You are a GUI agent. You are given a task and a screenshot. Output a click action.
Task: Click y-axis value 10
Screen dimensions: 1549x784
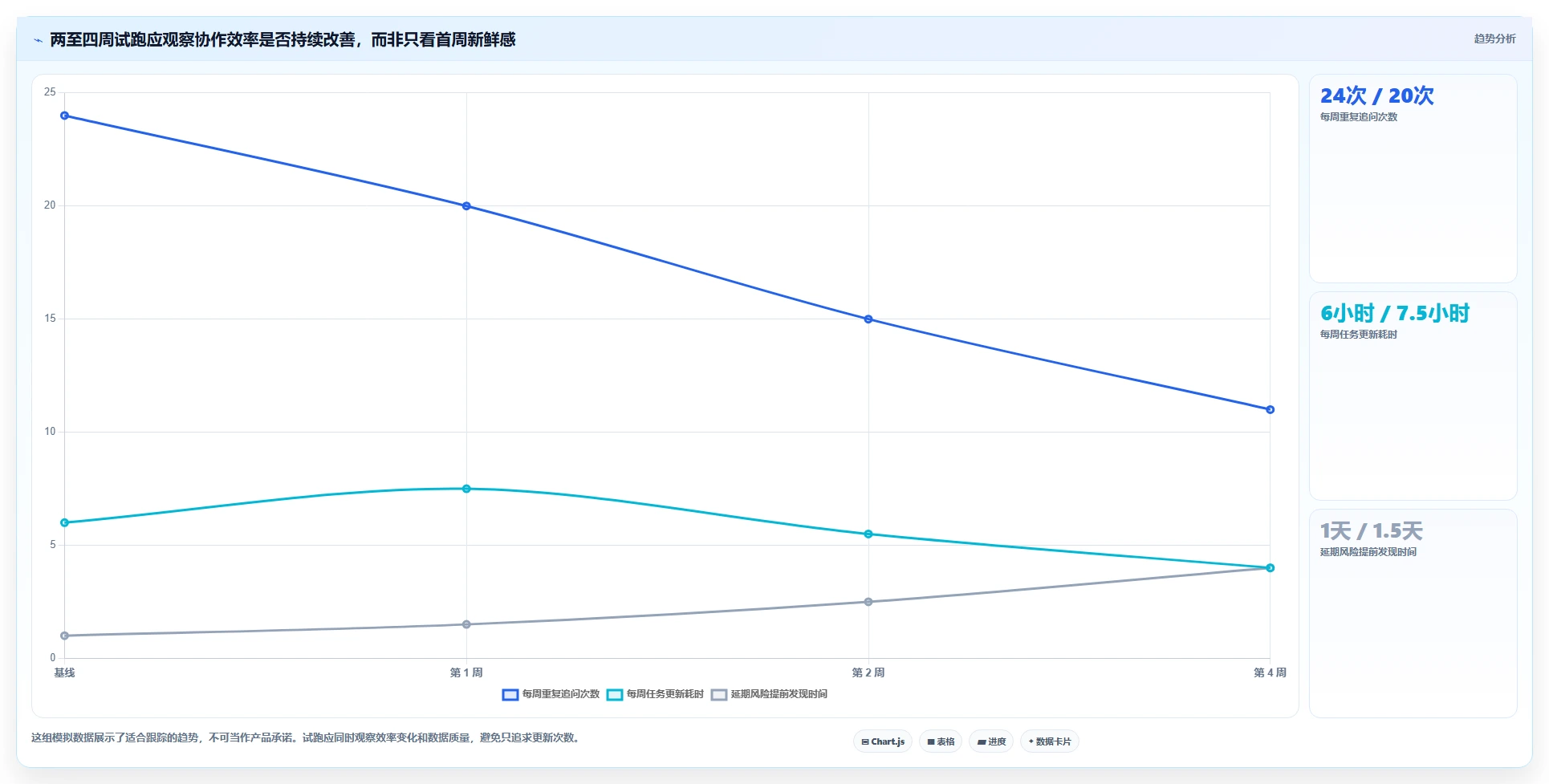click(50, 432)
